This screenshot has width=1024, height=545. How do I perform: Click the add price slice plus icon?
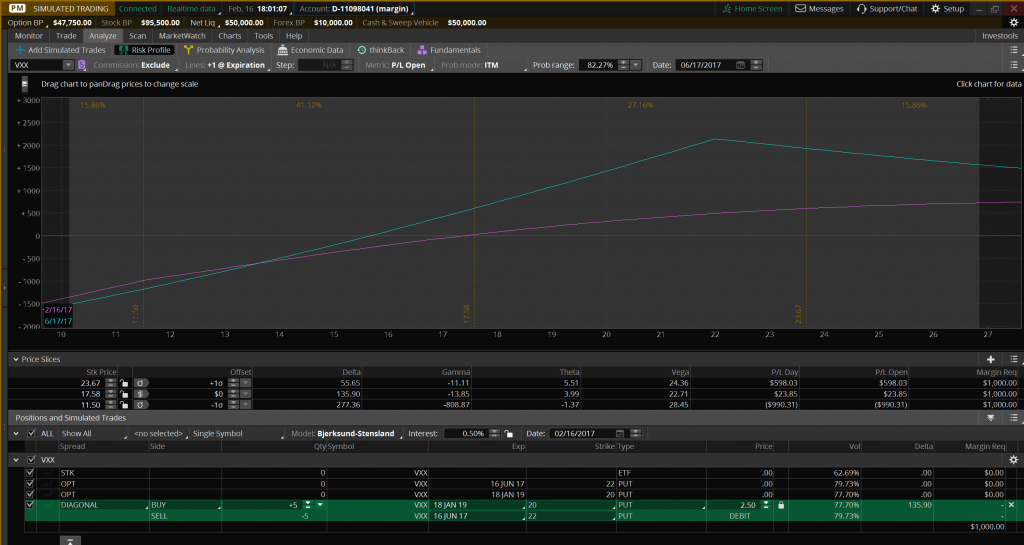990,359
